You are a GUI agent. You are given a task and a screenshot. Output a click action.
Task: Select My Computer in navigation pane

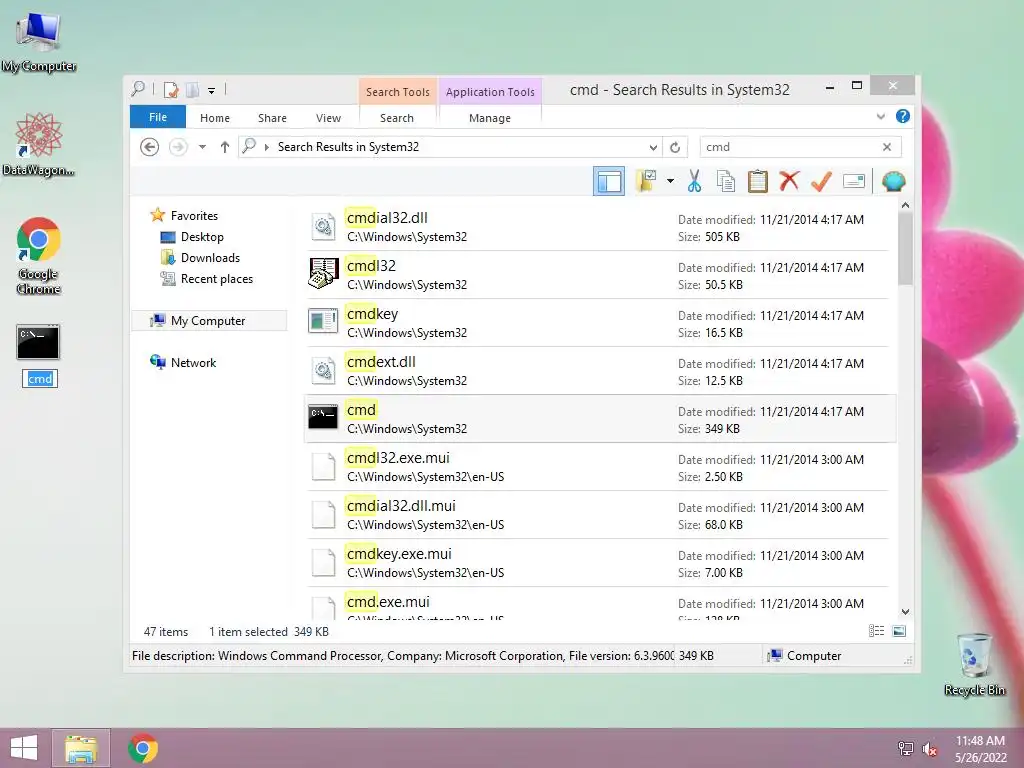pyautogui.click(x=209, y=321)
